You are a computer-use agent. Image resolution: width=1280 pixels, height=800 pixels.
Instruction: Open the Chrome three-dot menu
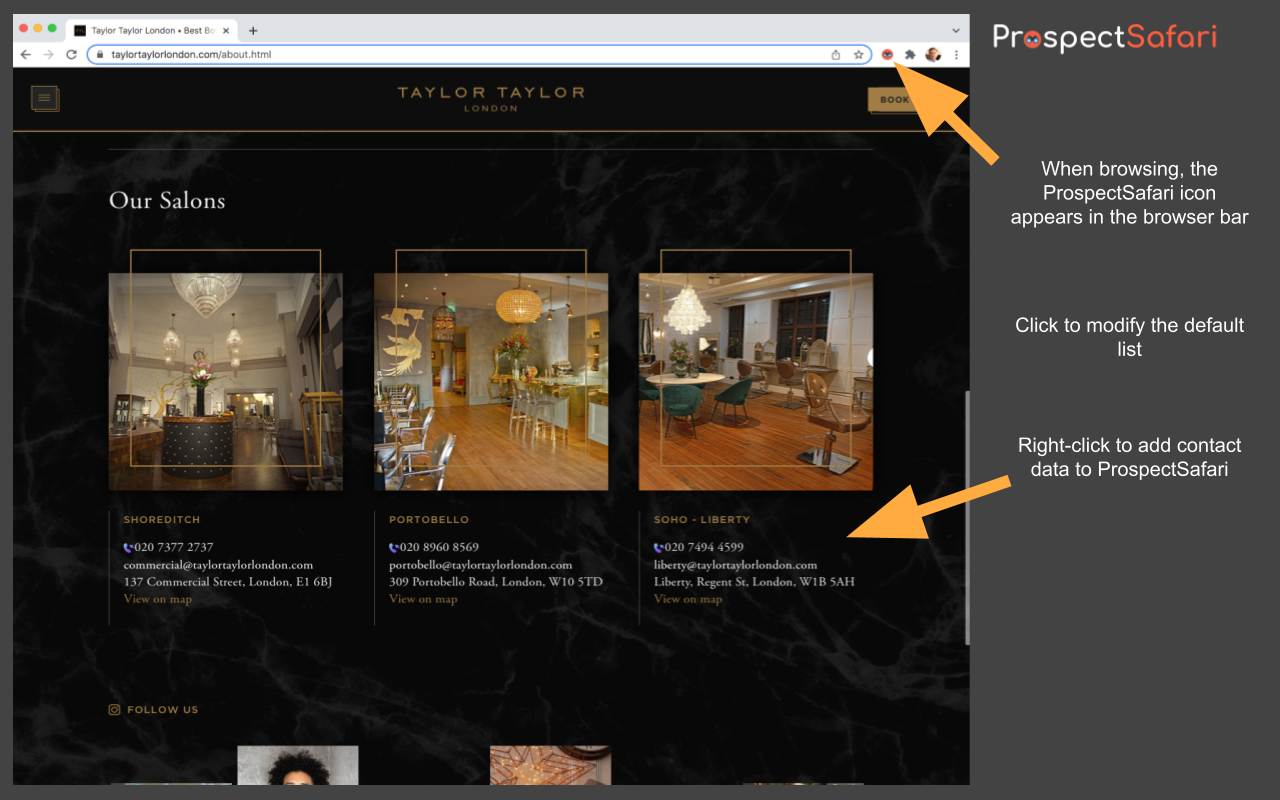coord(956,54)
